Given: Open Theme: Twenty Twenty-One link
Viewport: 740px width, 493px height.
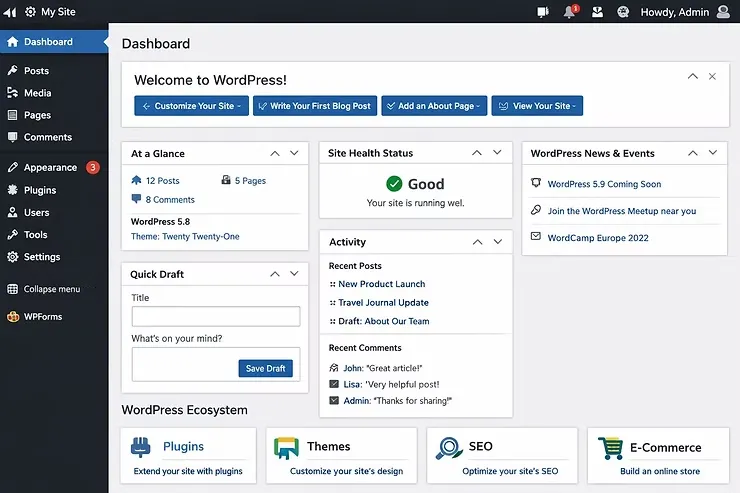Looking at the screenshot, I should click(x=185, y=236).
